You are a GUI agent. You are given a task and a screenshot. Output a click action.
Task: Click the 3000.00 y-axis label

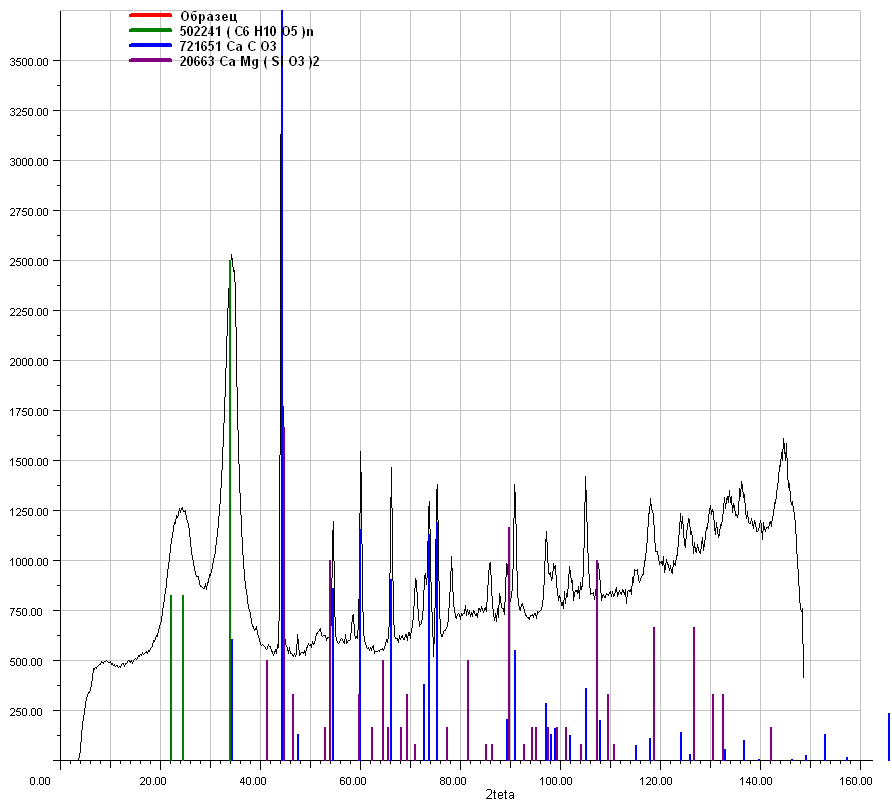[29, 162]
